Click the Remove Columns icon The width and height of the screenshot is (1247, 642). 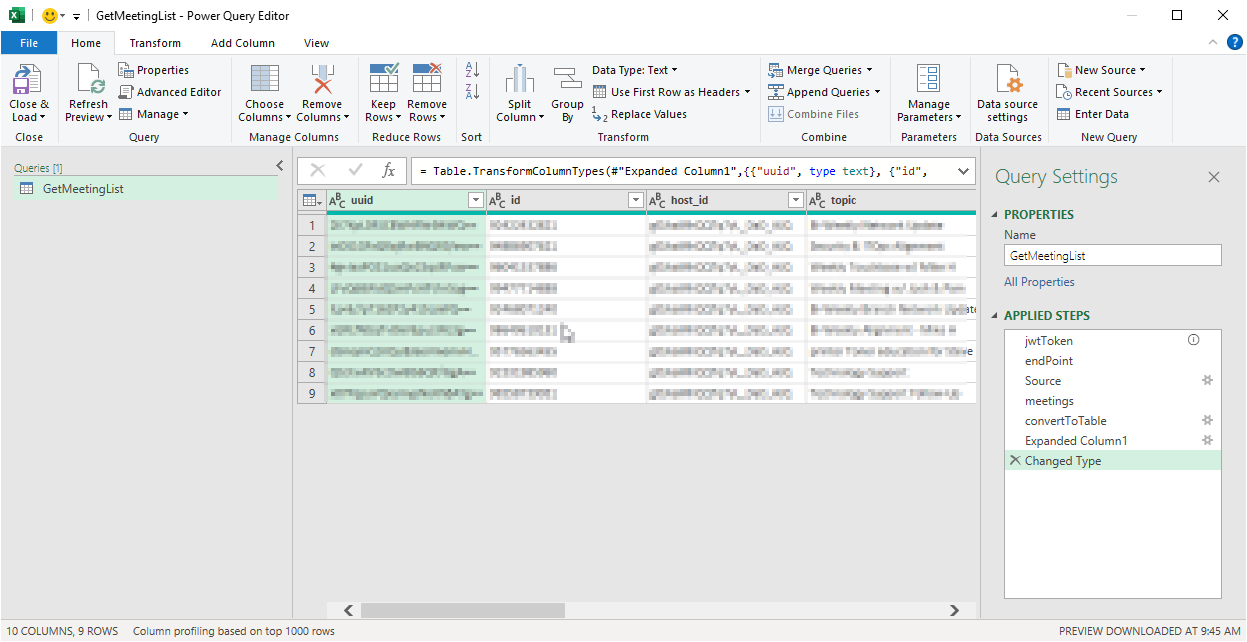[x=322, y=79]
